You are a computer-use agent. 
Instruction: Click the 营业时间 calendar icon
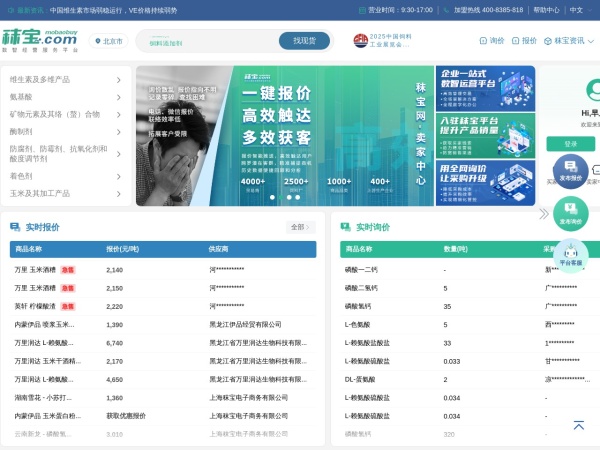[x=362, y=10]
